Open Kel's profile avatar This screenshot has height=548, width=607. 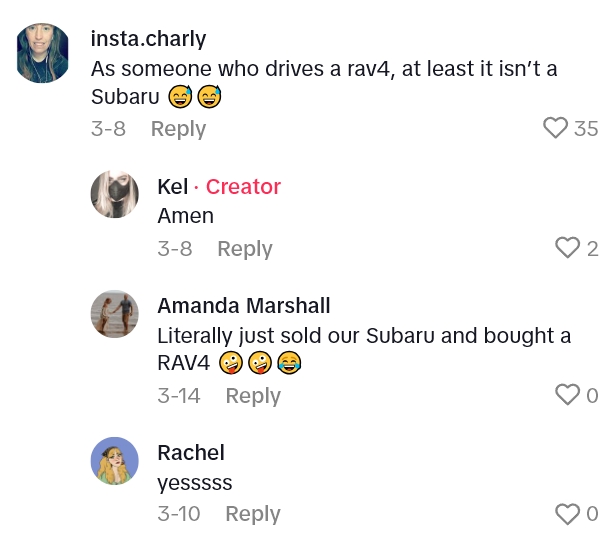click(115, 193)
